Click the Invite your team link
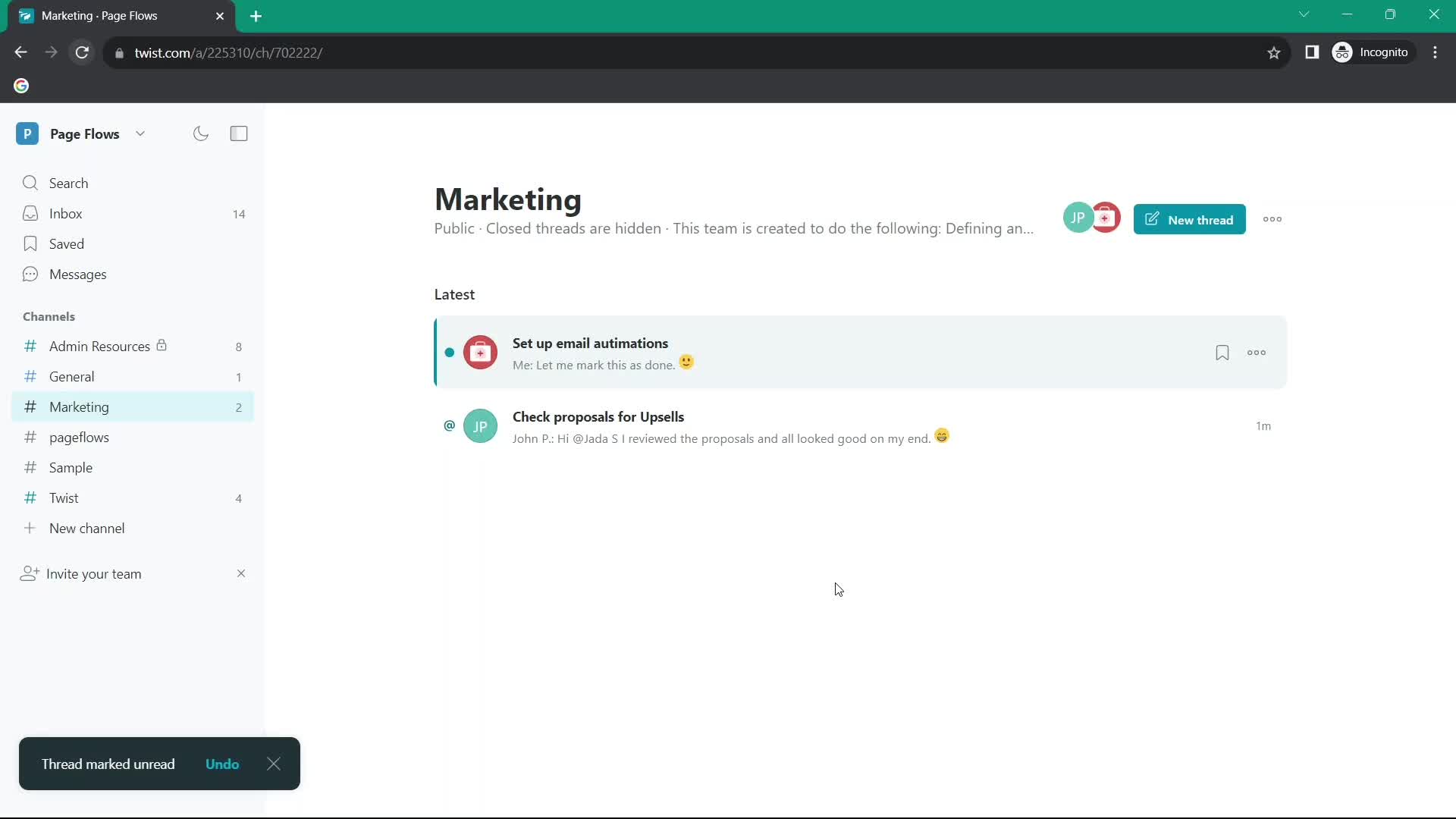The width and height of the screenshot is (1456, 819). pos(94,573)
